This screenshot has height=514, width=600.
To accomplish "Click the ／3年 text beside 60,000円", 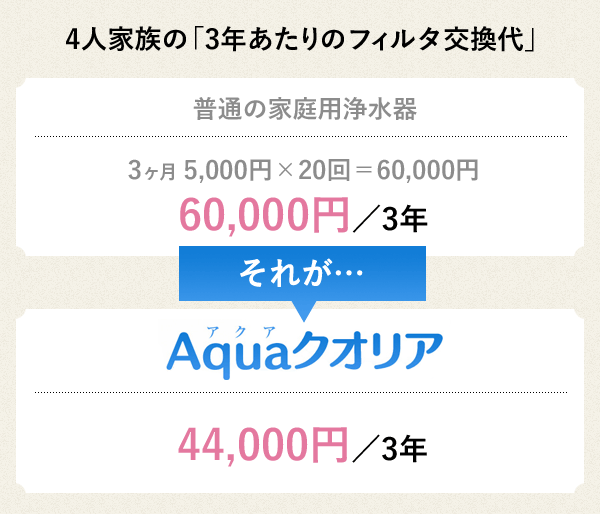I will click(x=390, y=219).
